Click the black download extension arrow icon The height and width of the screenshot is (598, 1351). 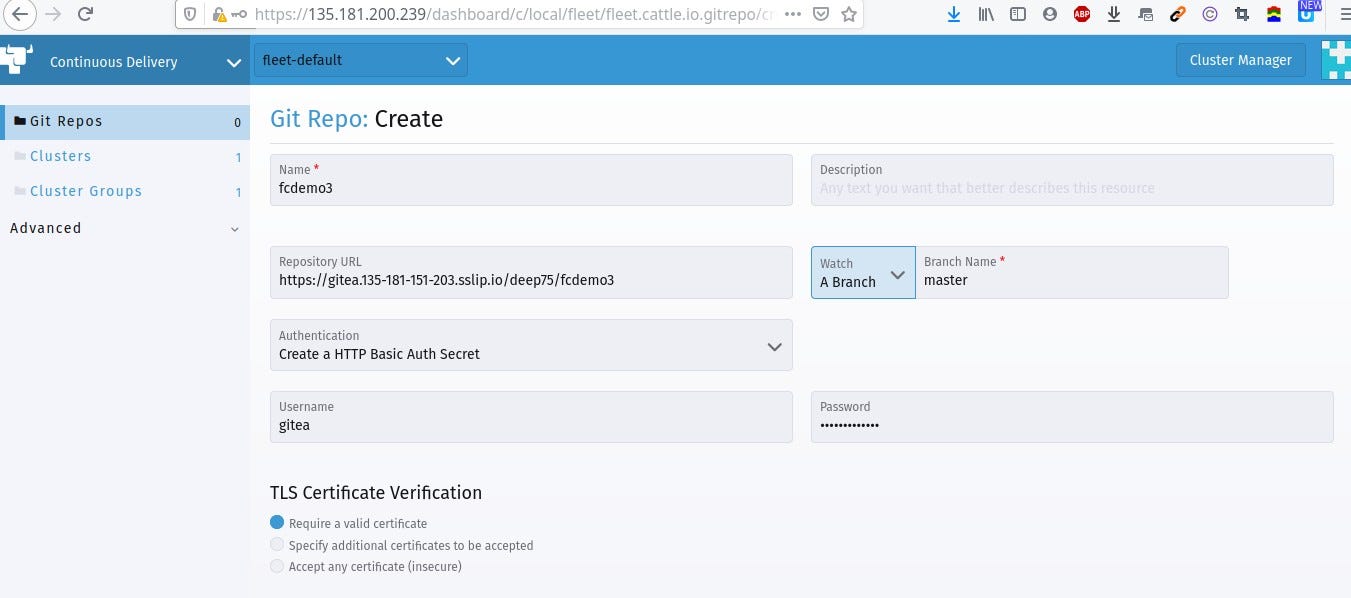point(1114,15)
